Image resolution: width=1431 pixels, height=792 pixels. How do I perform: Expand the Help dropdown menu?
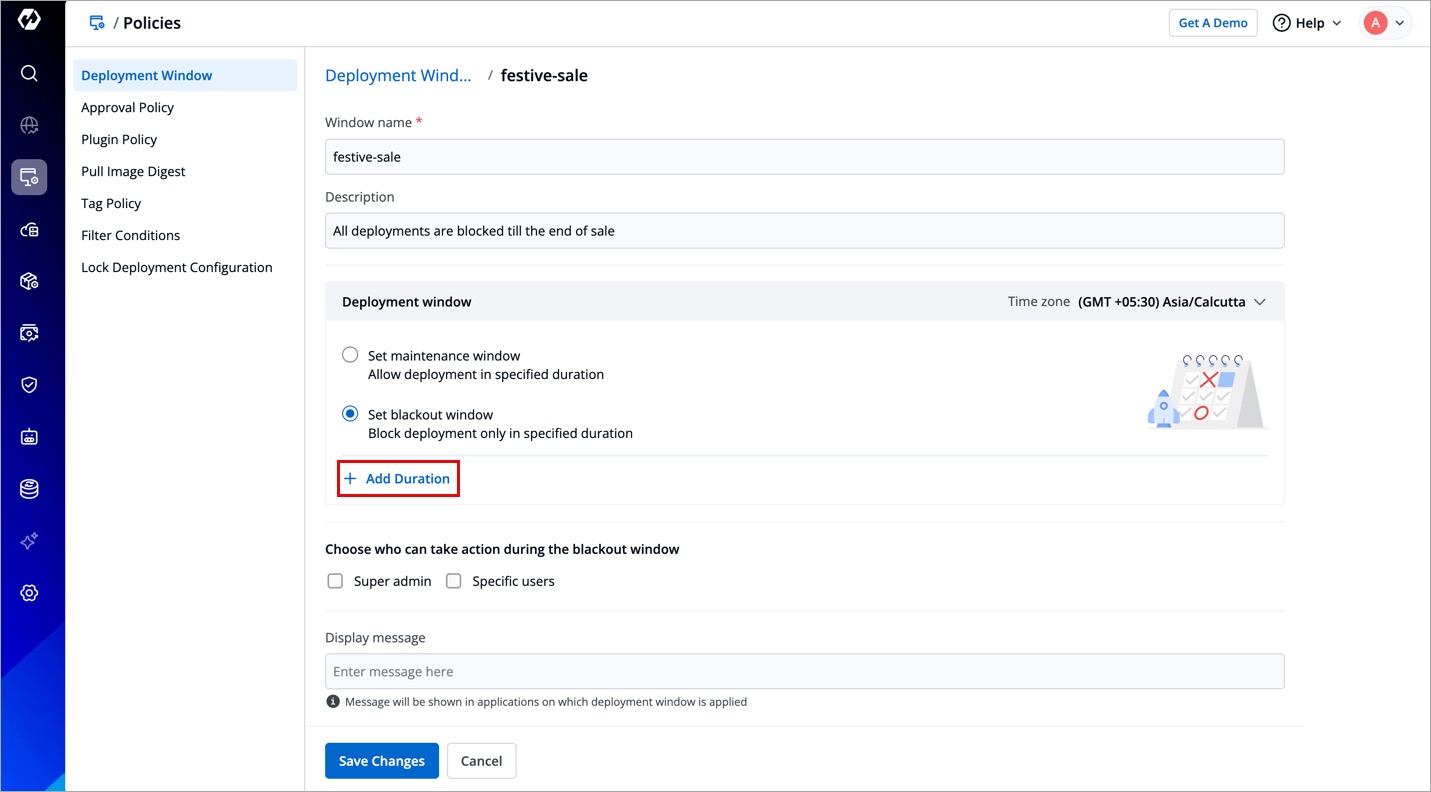pos(1307,23)
